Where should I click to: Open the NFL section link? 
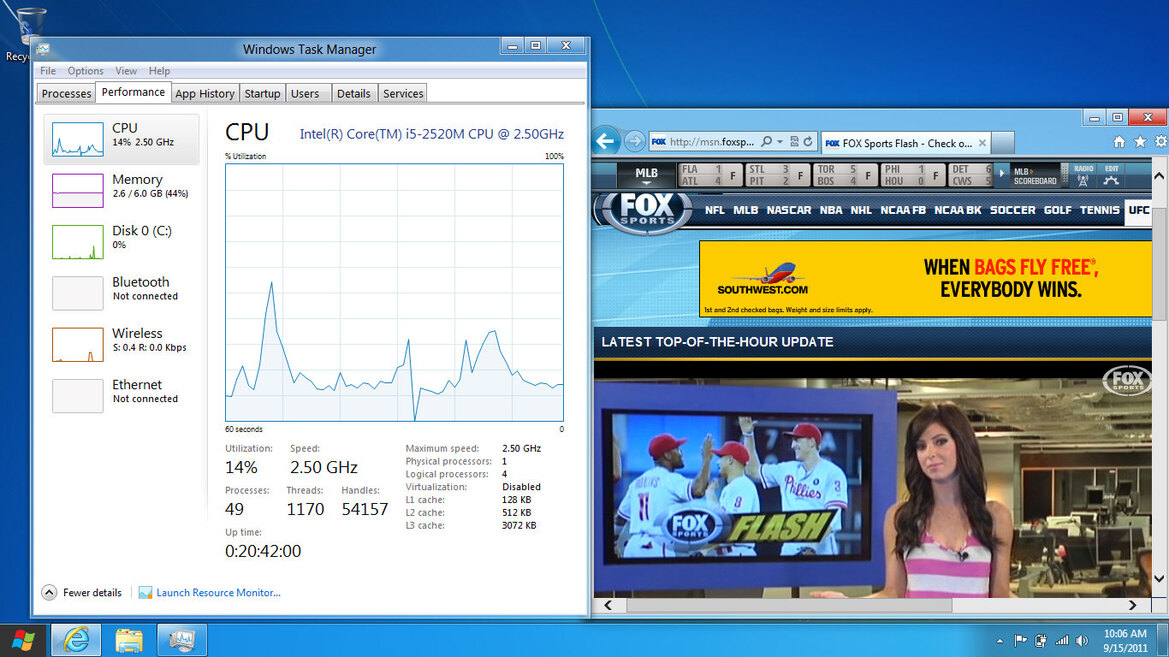coord(714,210)
